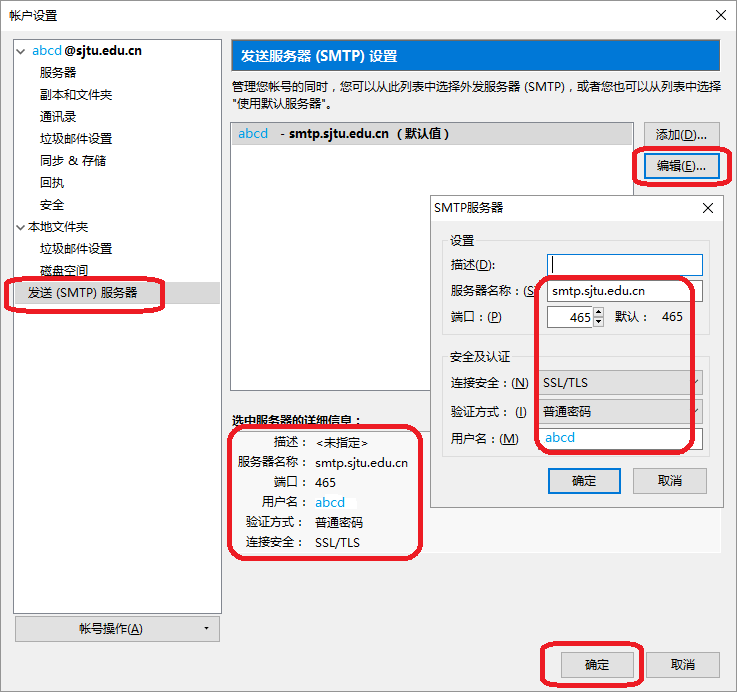The height and width of the screenshot is (692, 737).
Task: Confirm SMTP dialog with 确定
Action: (584, 480)
